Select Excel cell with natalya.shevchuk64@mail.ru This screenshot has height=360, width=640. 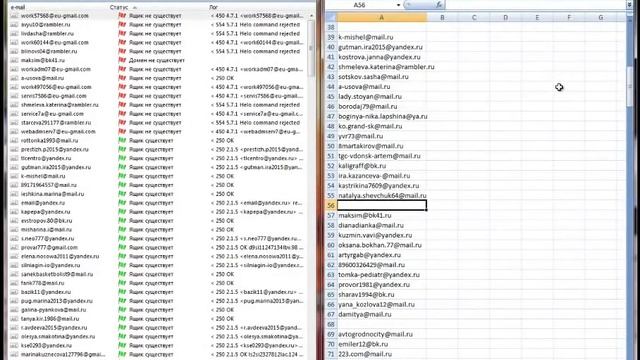[x=382, y=196]
